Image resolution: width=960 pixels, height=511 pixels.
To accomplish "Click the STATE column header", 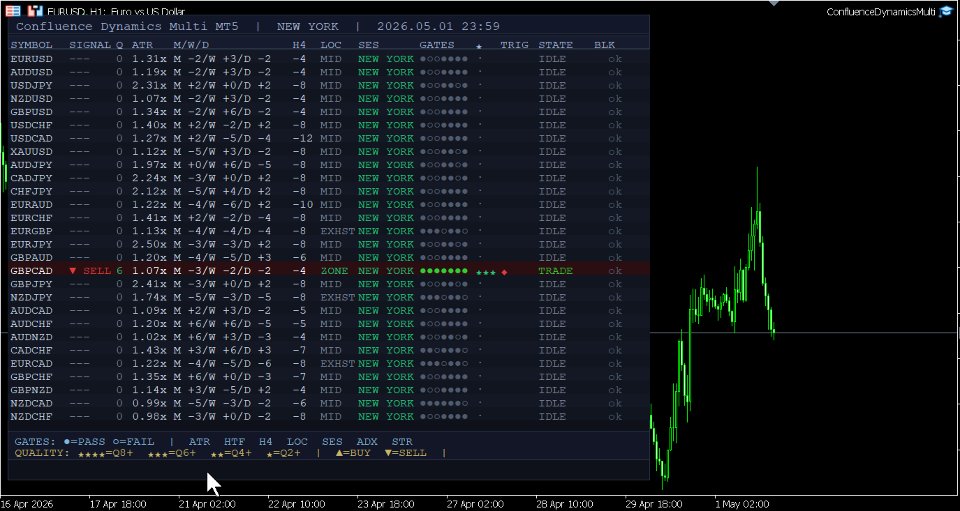I will (556, 45).
